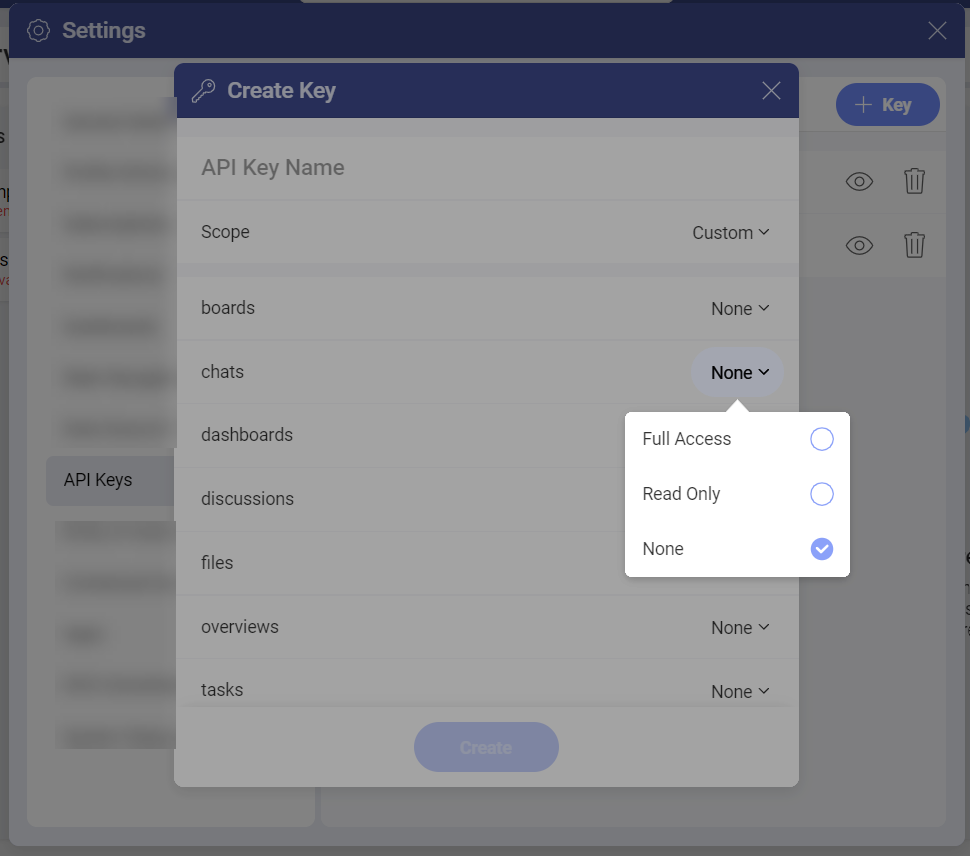This screenshot has height=856, width=970.
Task: Select the Read Only radio option
Action: 822,494
